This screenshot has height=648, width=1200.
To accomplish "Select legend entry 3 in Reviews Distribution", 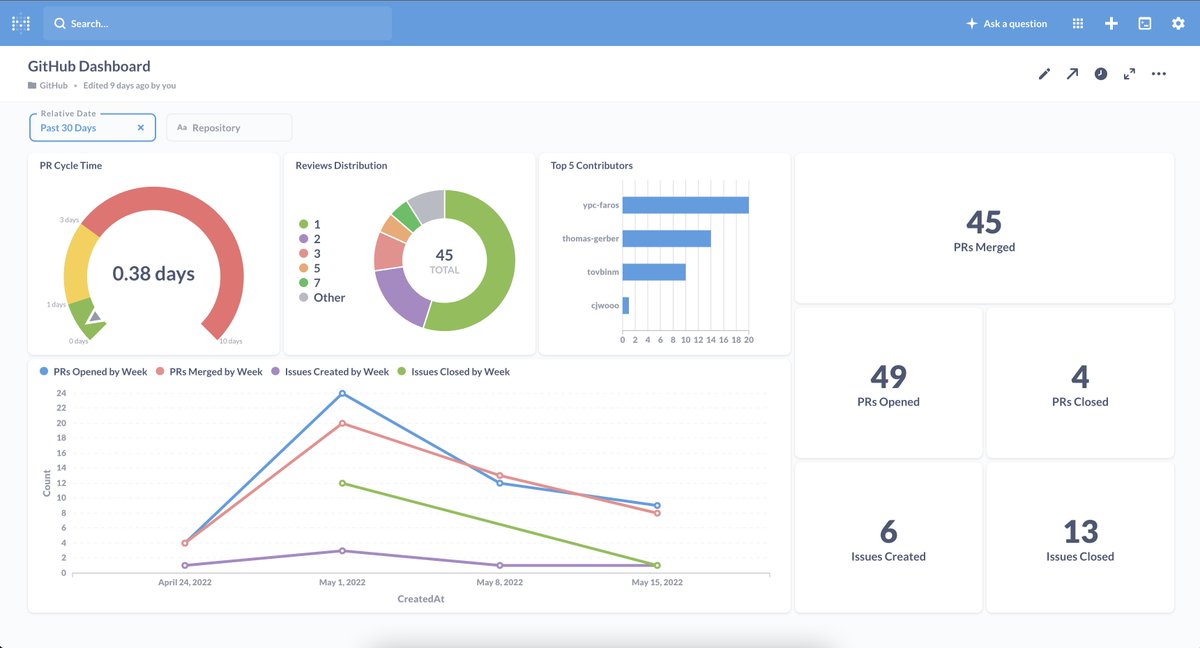I will (310, 254).
